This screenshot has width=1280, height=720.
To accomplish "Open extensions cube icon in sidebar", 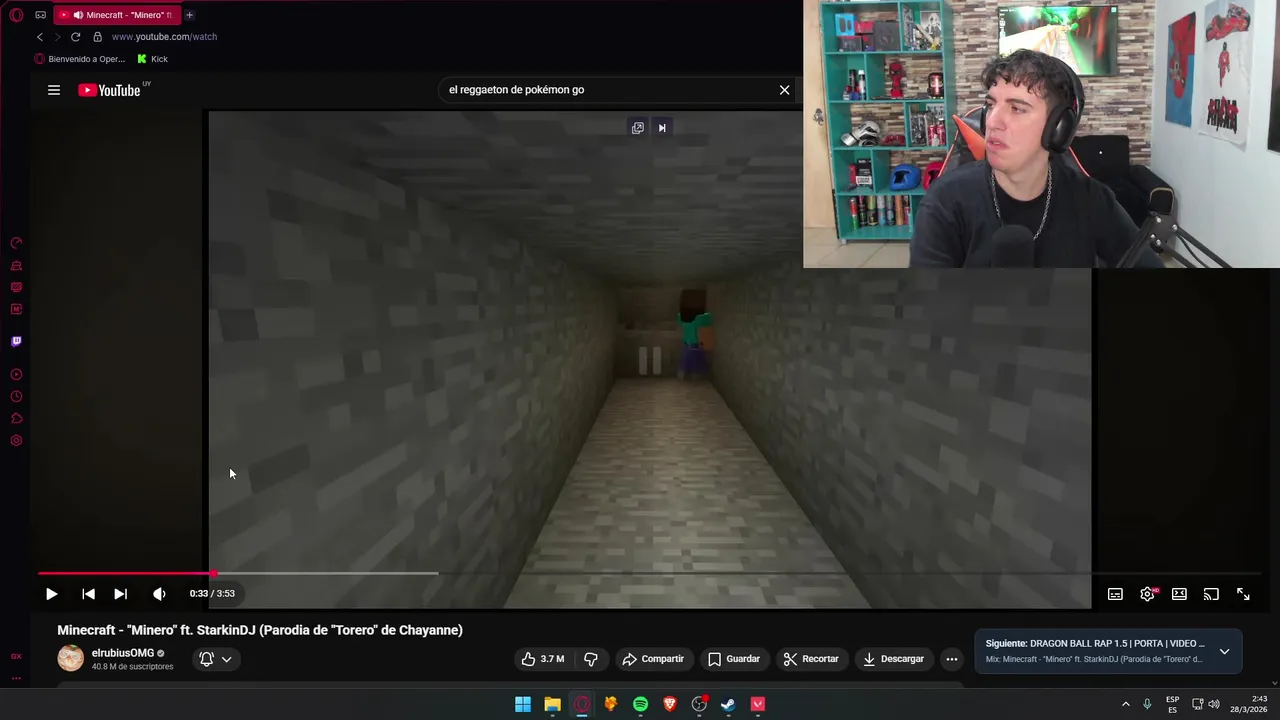I will (x=16, y=418).
